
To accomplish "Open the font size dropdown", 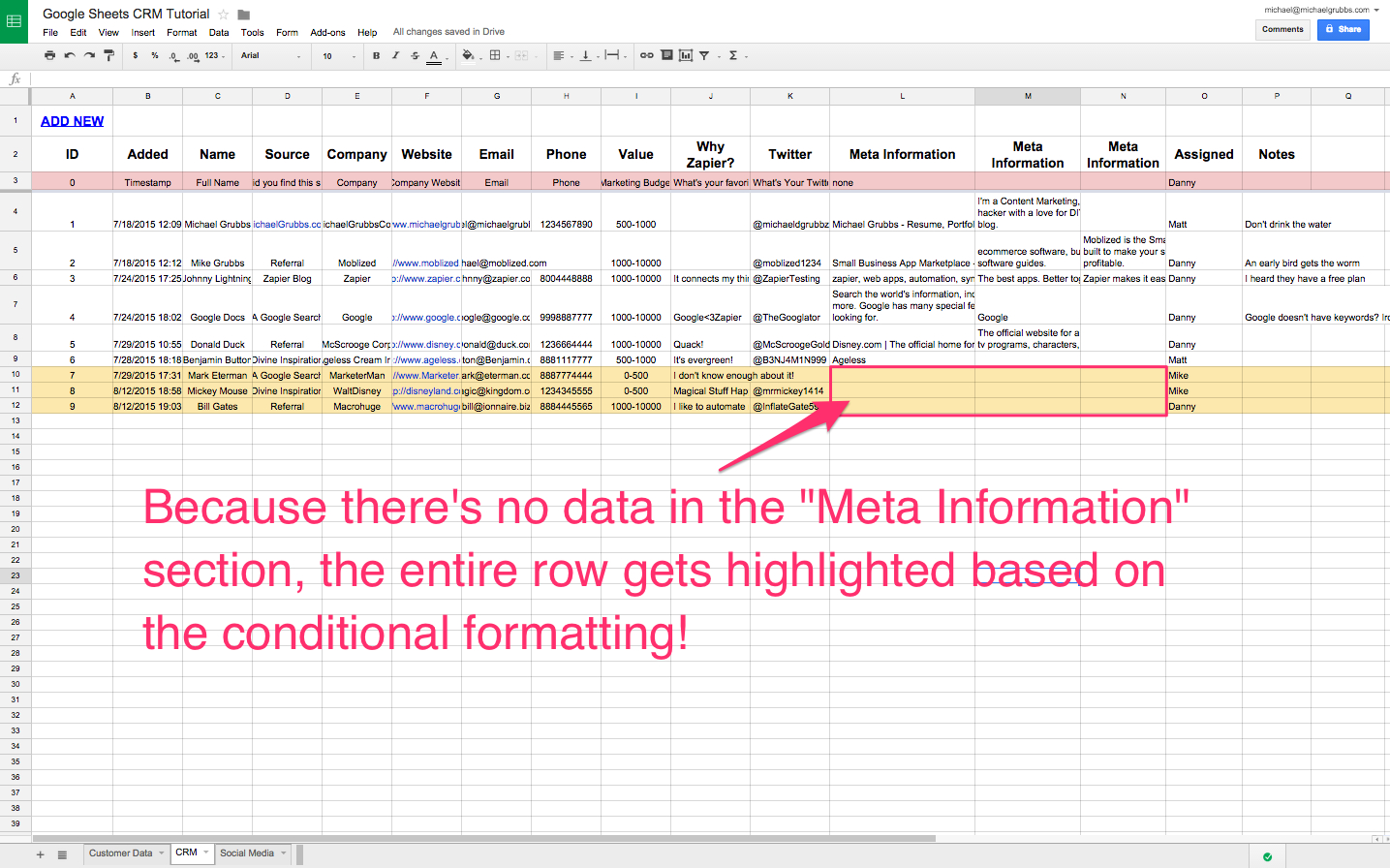I will pos(334,55).
